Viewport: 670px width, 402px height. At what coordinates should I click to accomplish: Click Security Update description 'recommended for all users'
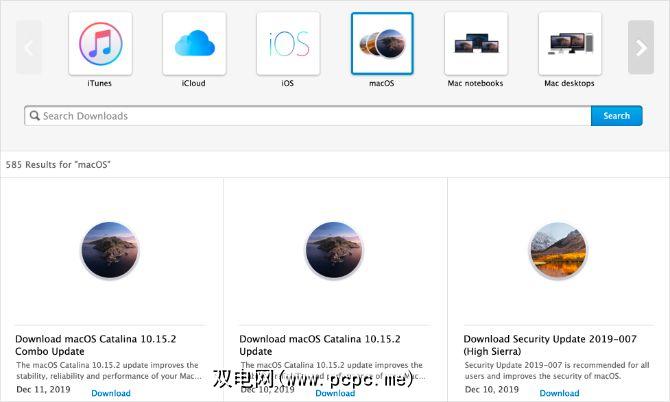[x=557, y=370]
